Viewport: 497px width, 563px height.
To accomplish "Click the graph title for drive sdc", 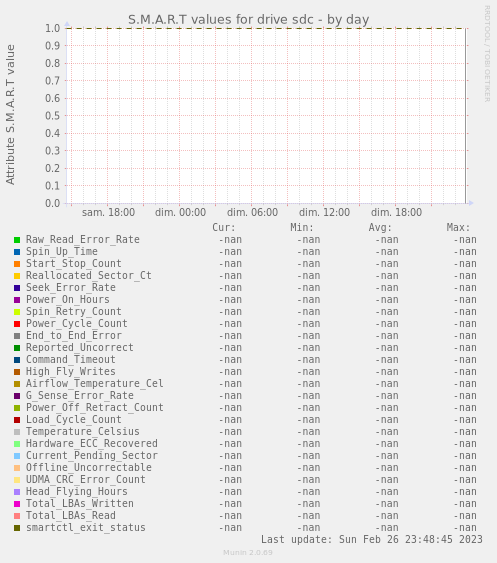I will tap(248, 19).
